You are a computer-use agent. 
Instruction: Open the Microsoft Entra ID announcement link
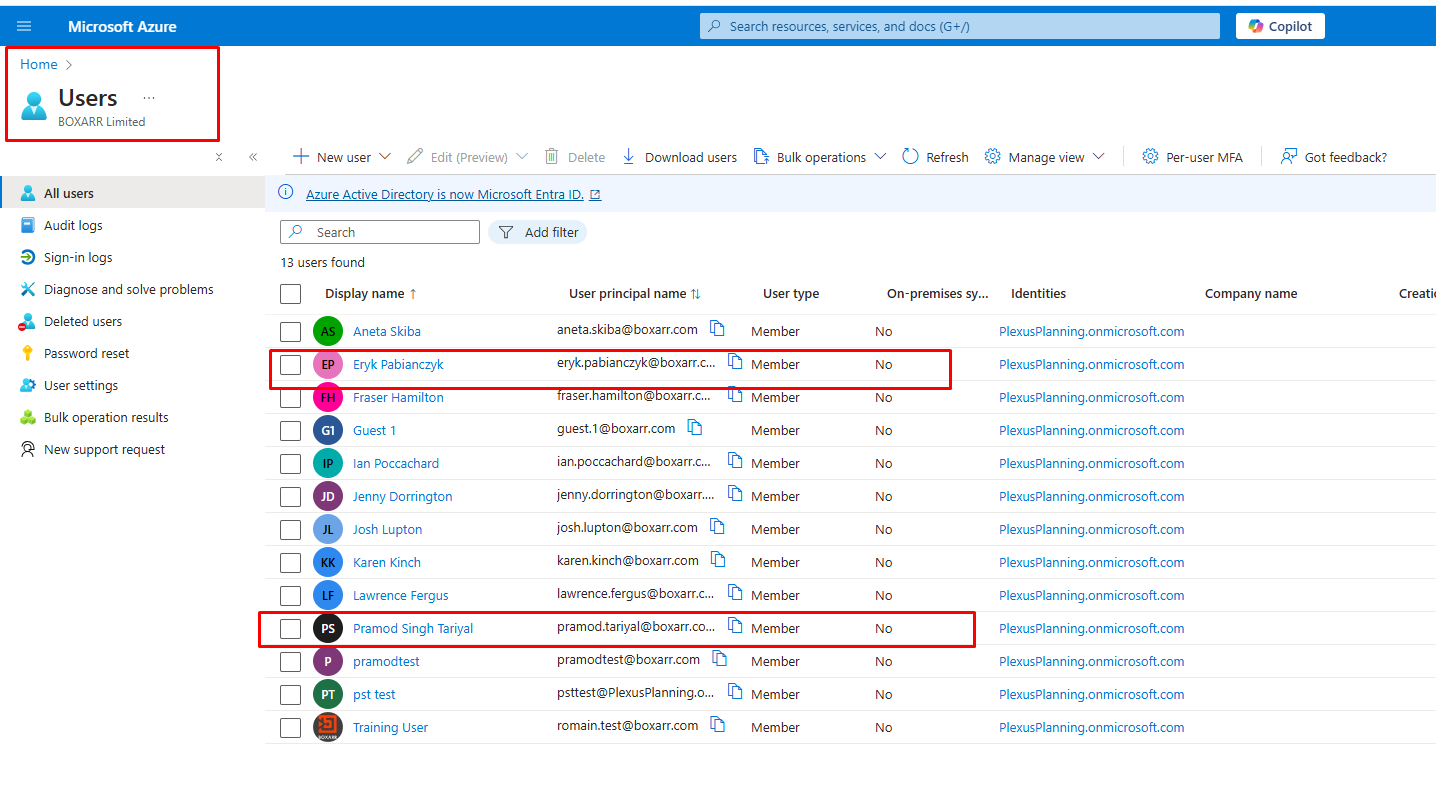453,194
